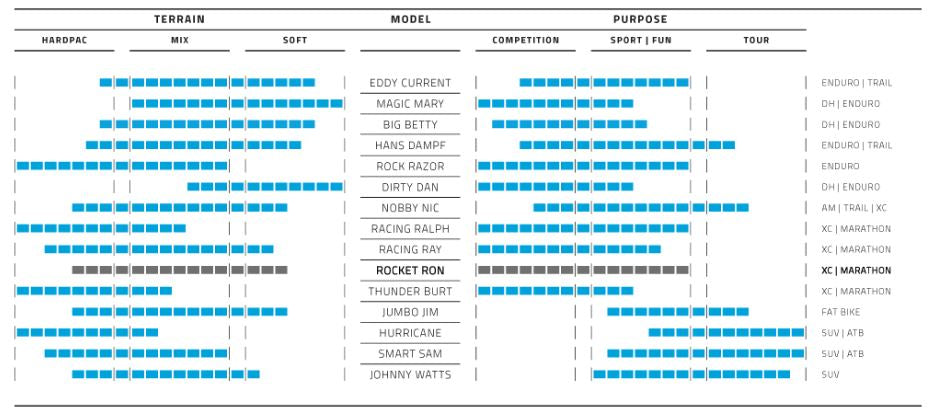The image size is (931, 411).
Task: Click the bold XC | MARATHON label
Action: click(855, 270)
